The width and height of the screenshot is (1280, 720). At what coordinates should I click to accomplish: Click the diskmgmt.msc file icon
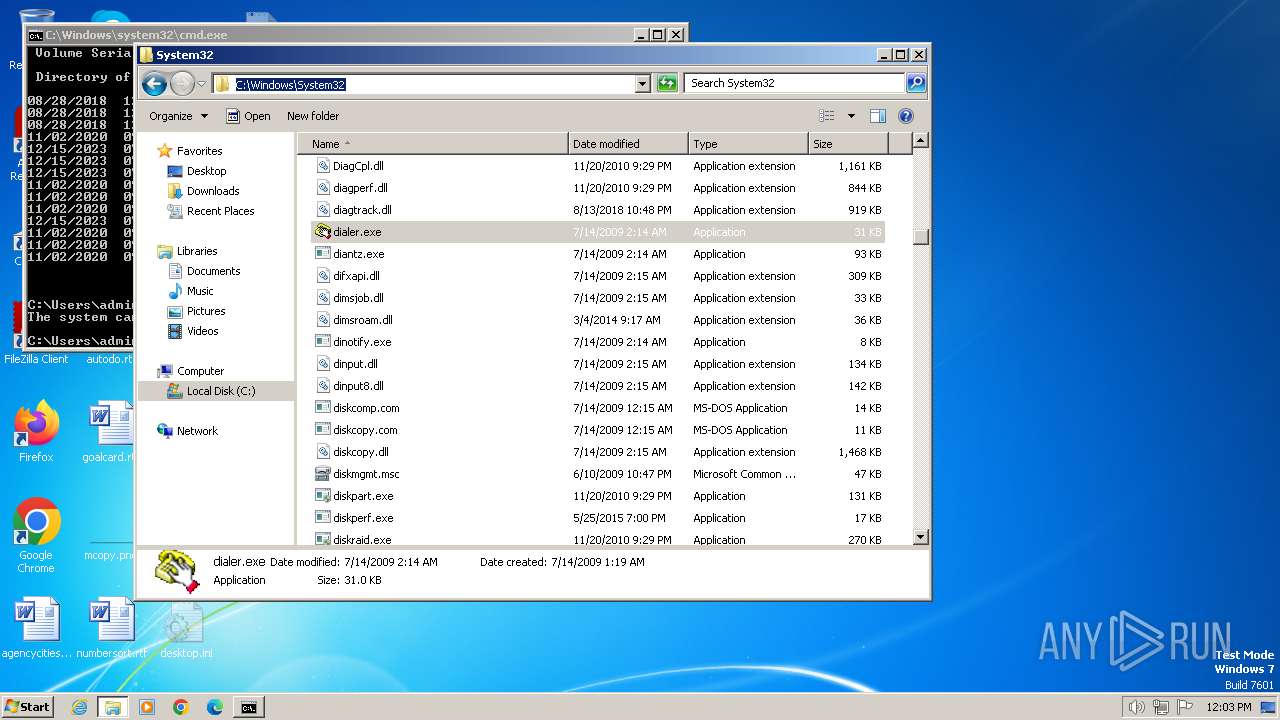(323, 474)
